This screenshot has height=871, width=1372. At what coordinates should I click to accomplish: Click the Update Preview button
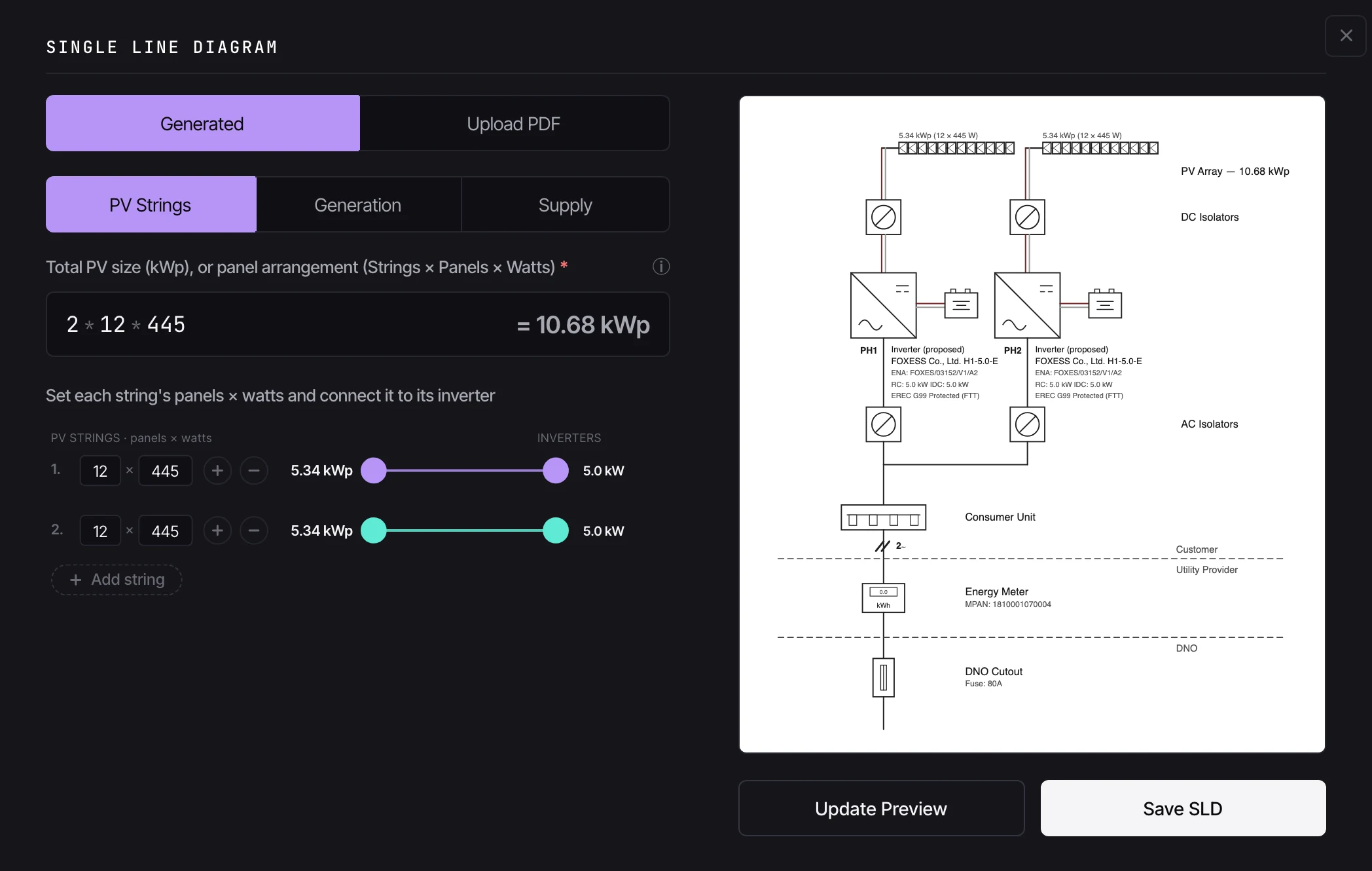point(881,808)
